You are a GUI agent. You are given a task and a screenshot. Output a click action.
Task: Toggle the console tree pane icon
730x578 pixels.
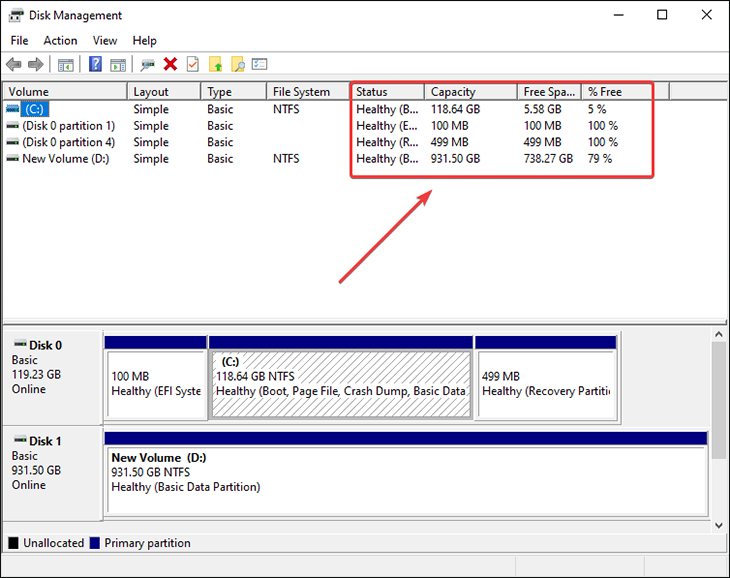pyautogui.click(x=66, y=64)
